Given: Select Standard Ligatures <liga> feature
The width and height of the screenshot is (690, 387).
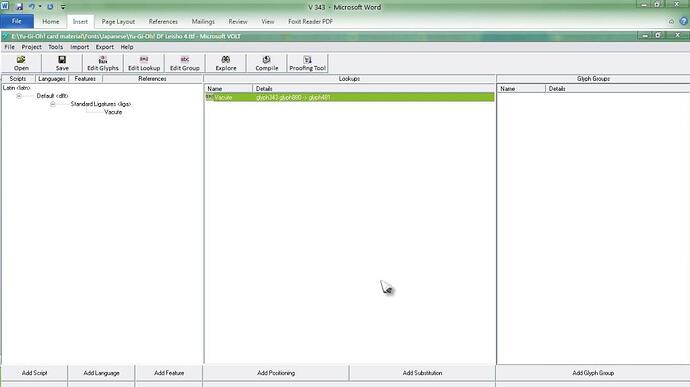Looking at the screenshot, I should [101, 104].
